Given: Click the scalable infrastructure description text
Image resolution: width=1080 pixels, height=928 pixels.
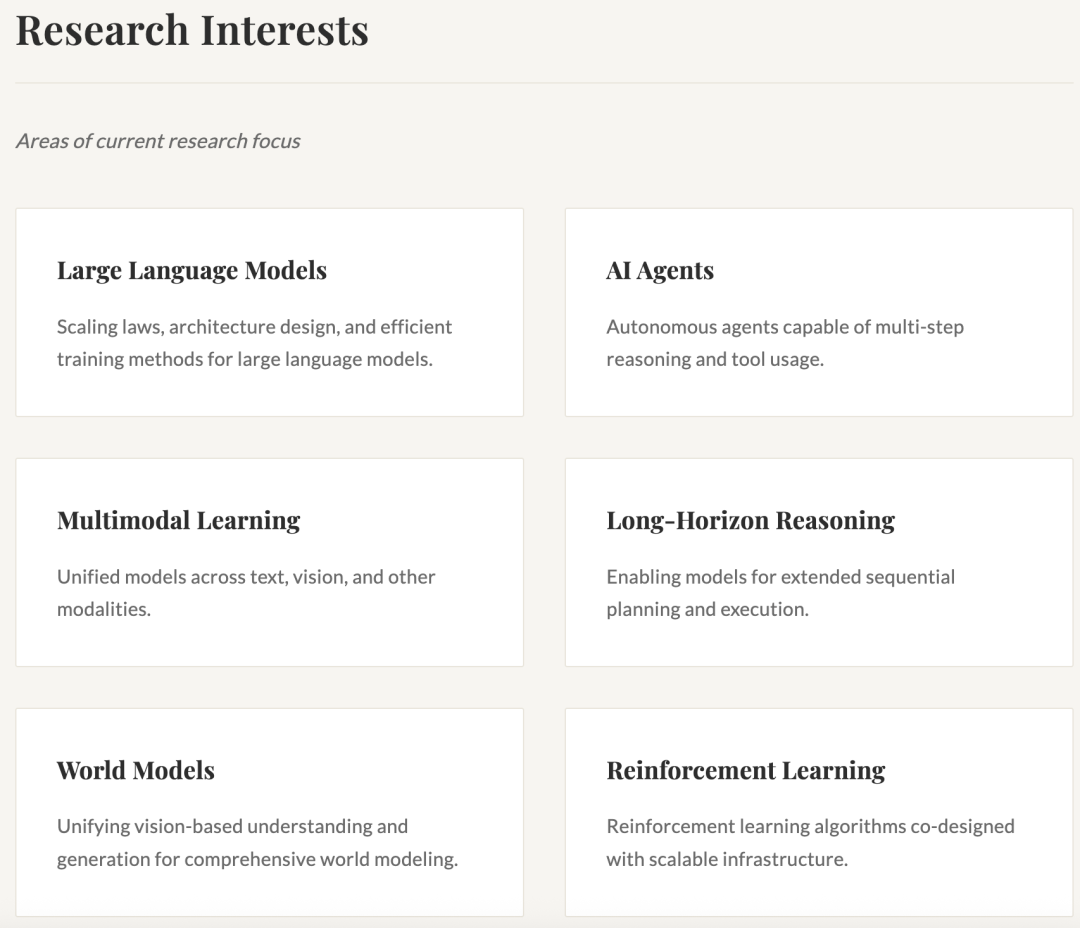Looking at the screenshot, I should 810,843.
